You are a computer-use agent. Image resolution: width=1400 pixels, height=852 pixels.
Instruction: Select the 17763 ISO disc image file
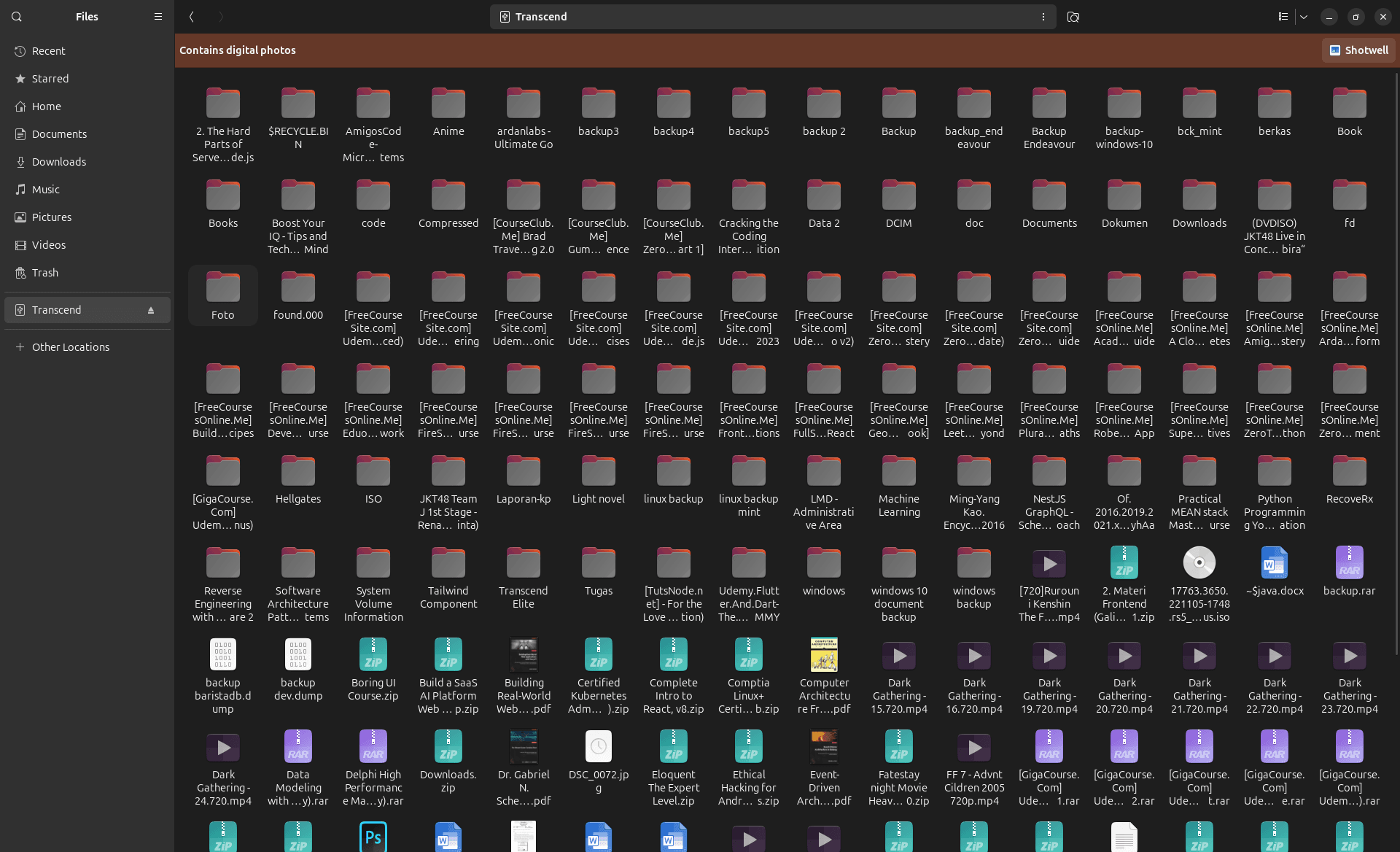(x=1199, y=584)
